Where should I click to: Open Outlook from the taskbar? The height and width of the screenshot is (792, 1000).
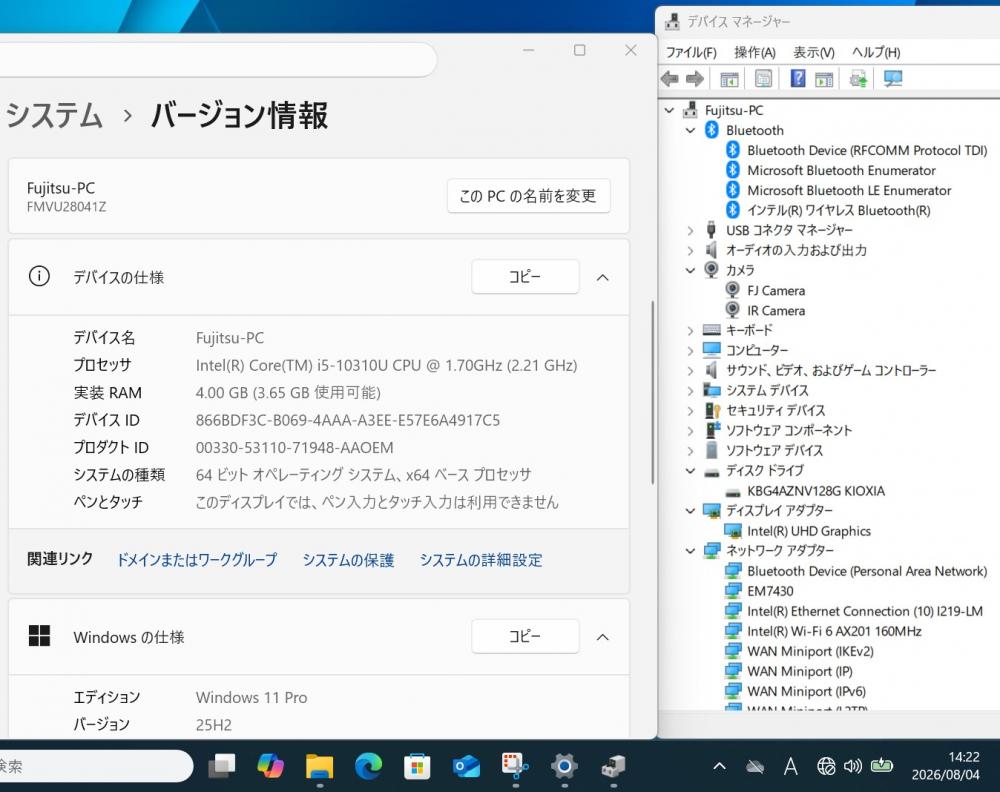[466, 765]
